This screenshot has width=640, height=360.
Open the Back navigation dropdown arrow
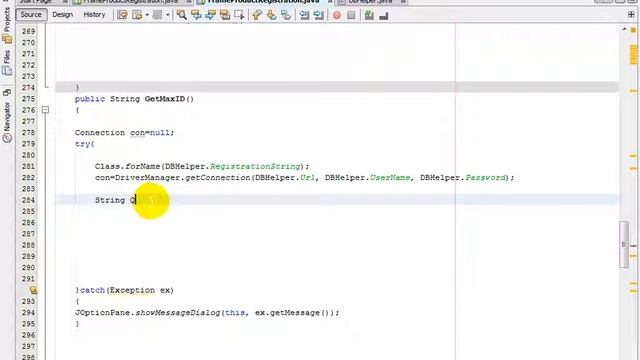[147, 16]
